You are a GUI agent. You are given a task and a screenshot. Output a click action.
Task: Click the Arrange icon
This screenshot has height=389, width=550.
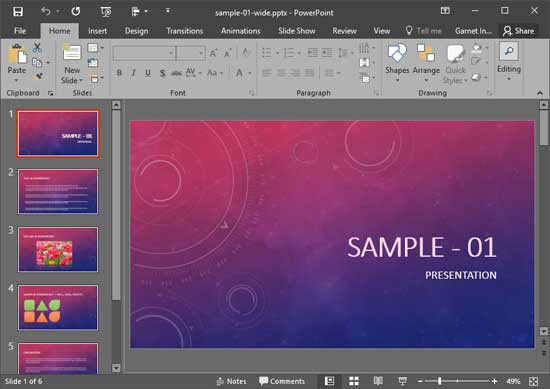click(426, 53)
